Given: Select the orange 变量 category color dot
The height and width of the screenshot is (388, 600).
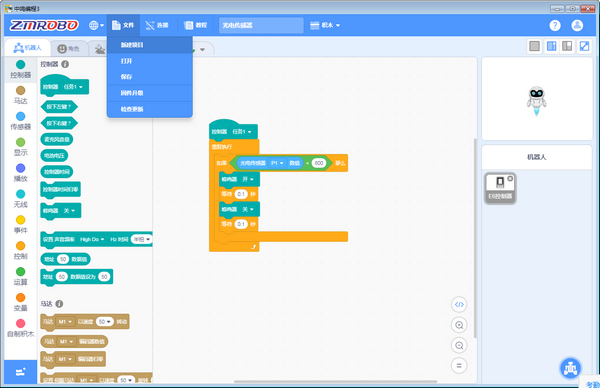Looking at the screenshot, I should (21, 297).
